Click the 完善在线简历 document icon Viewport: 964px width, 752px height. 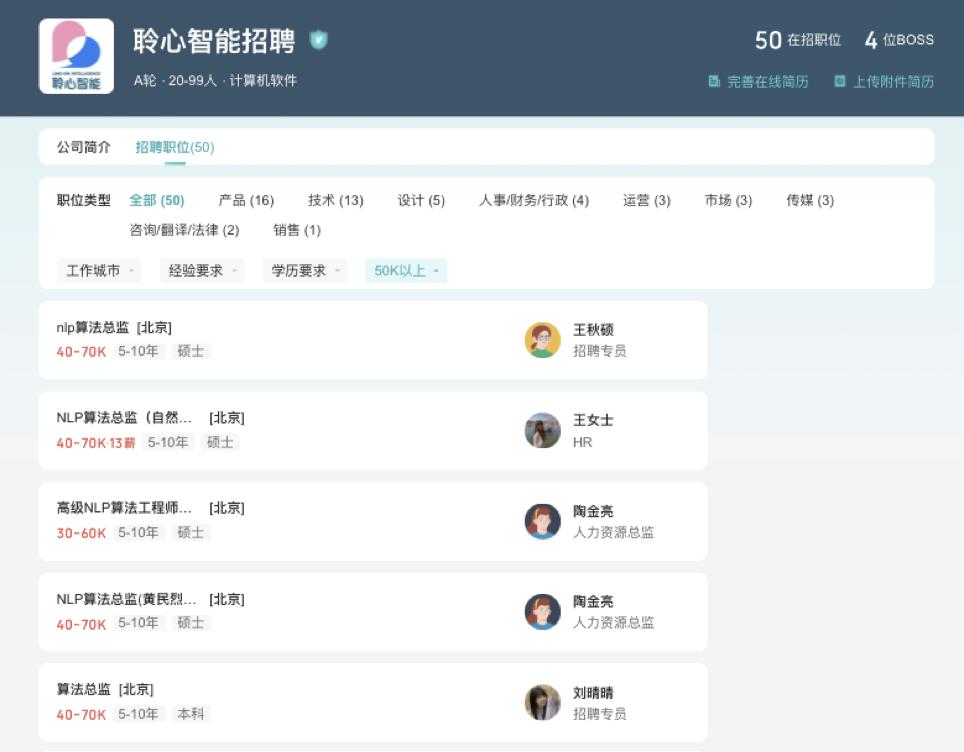[714, 82]
